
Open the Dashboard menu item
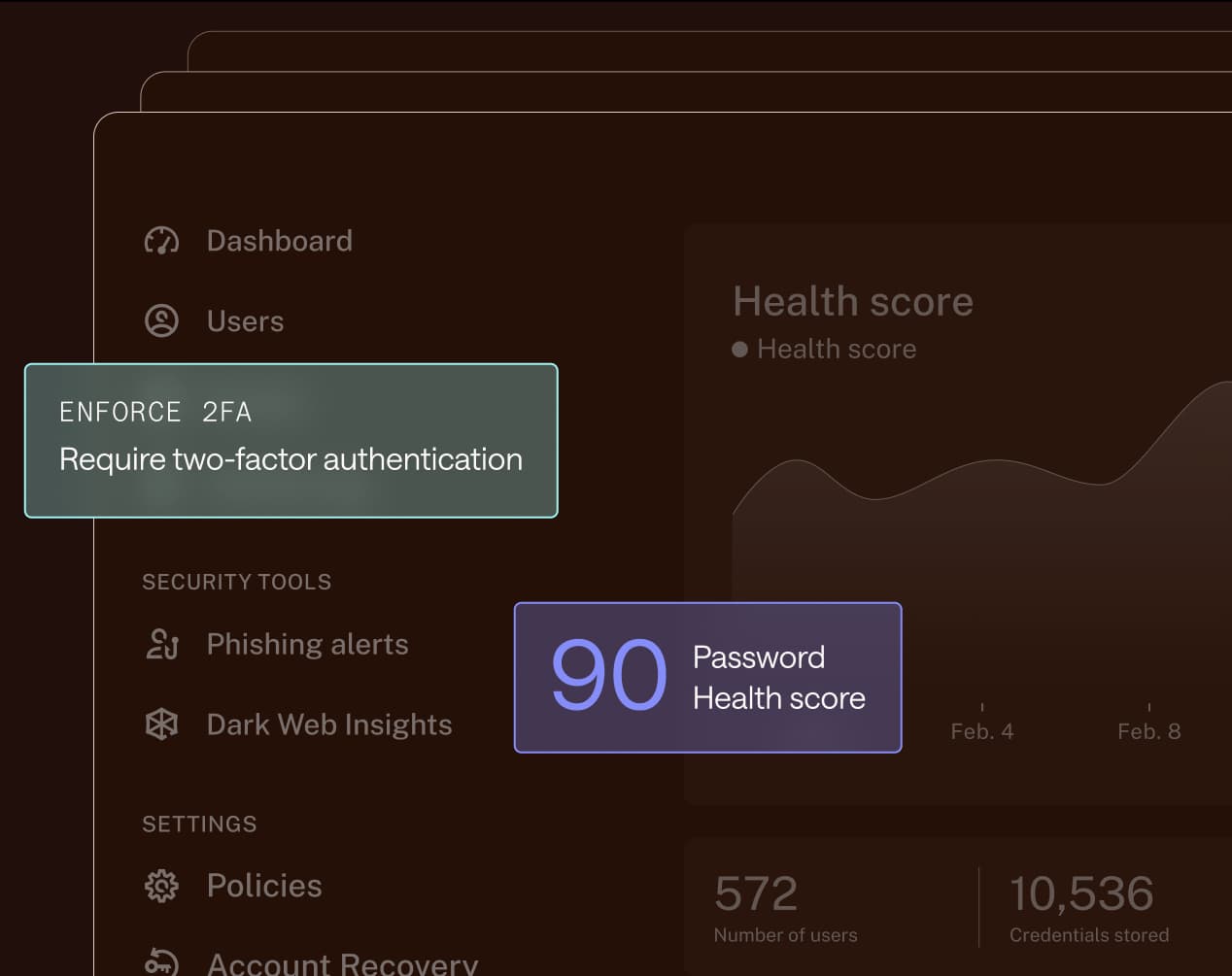tap(279, 241)
